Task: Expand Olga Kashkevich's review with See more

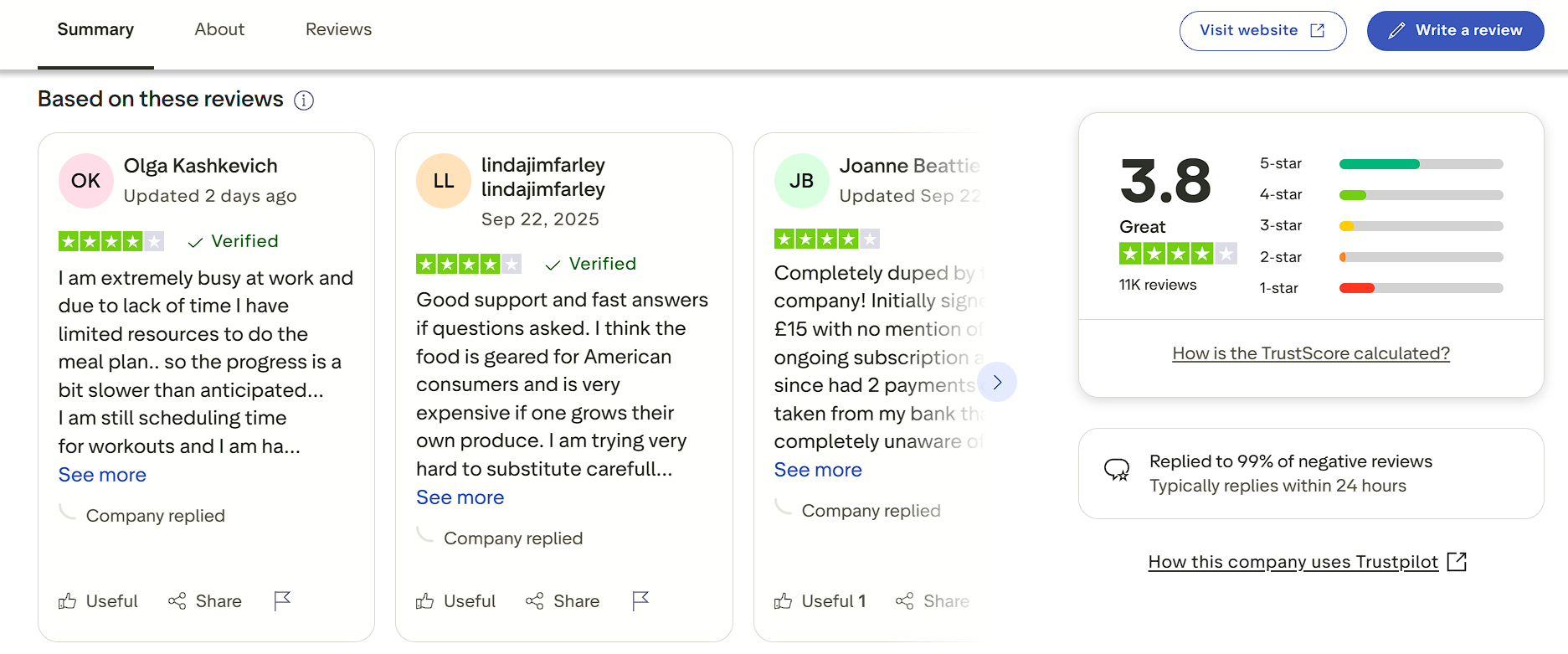Action: tap(102, 475)
